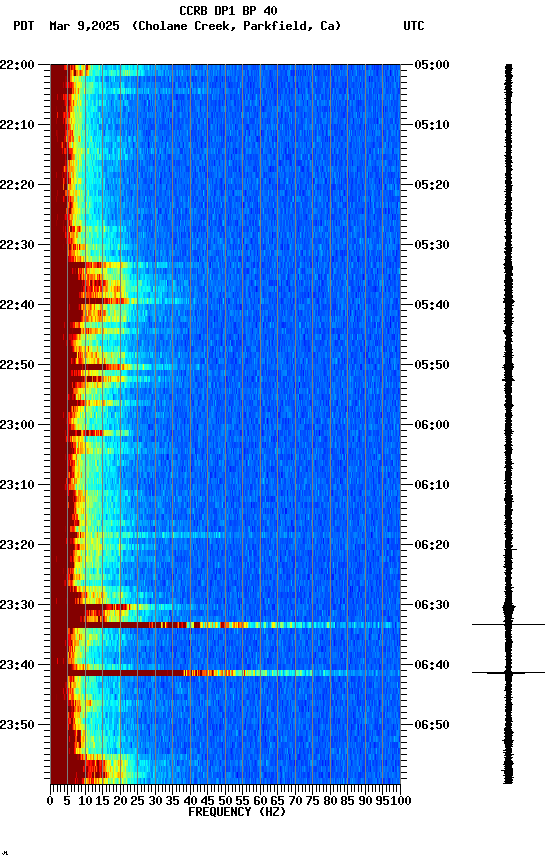Click the date 'Mar 9,2025'
Viewport: 552px width, 864px height.
84,26
